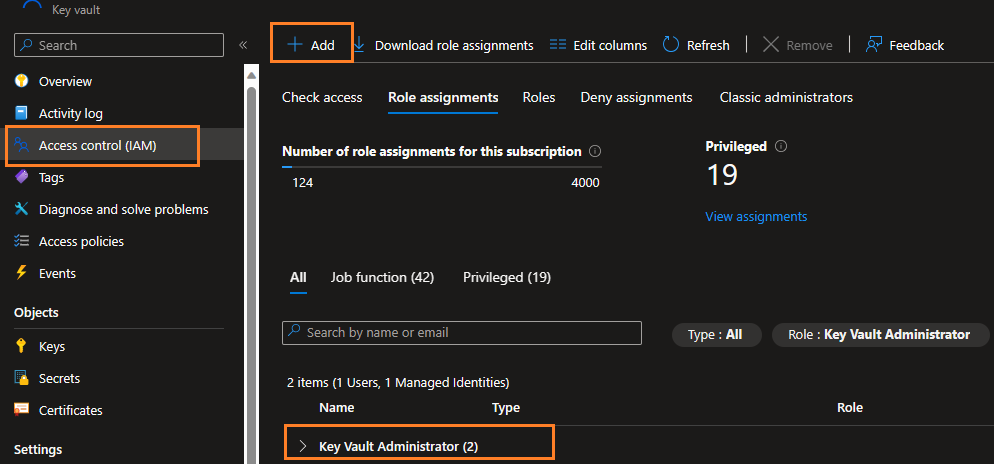Expand the Key Vault Administrator (2) group
994x464 pixels.
(x=303, y=446)
